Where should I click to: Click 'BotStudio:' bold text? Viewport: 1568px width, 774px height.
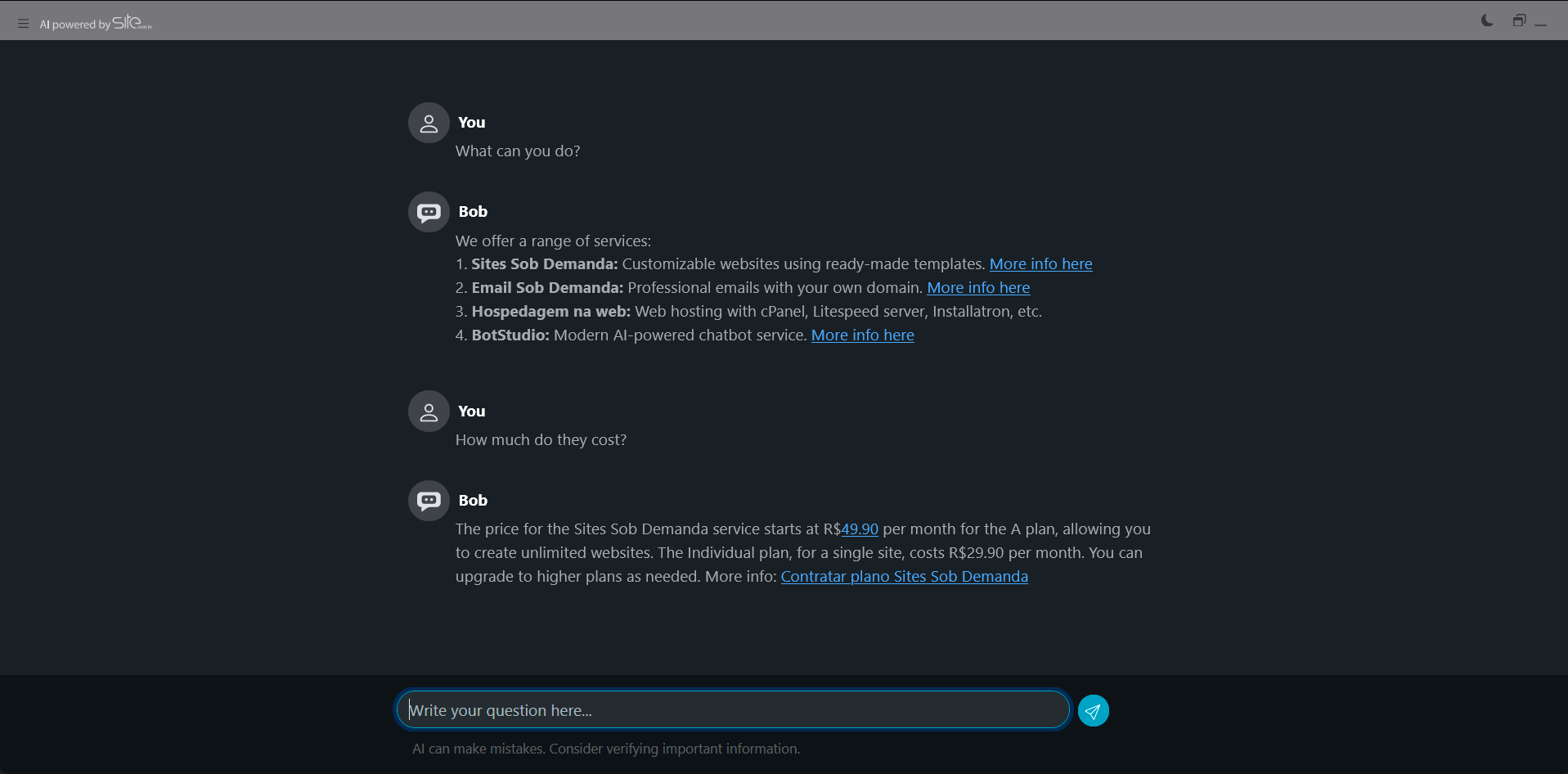pyautogui.click(x=510, y=335)
